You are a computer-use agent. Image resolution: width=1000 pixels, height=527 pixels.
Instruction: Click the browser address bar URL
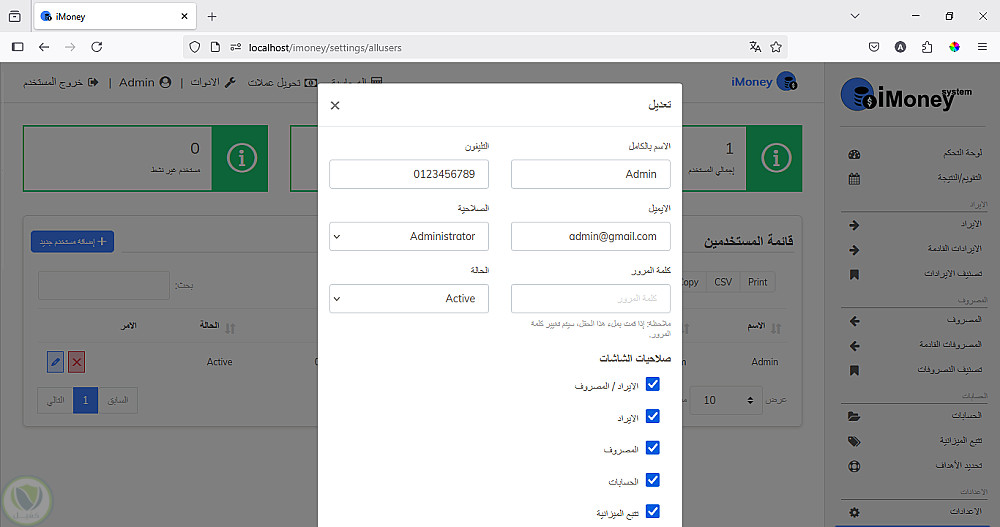click(325, 47)
